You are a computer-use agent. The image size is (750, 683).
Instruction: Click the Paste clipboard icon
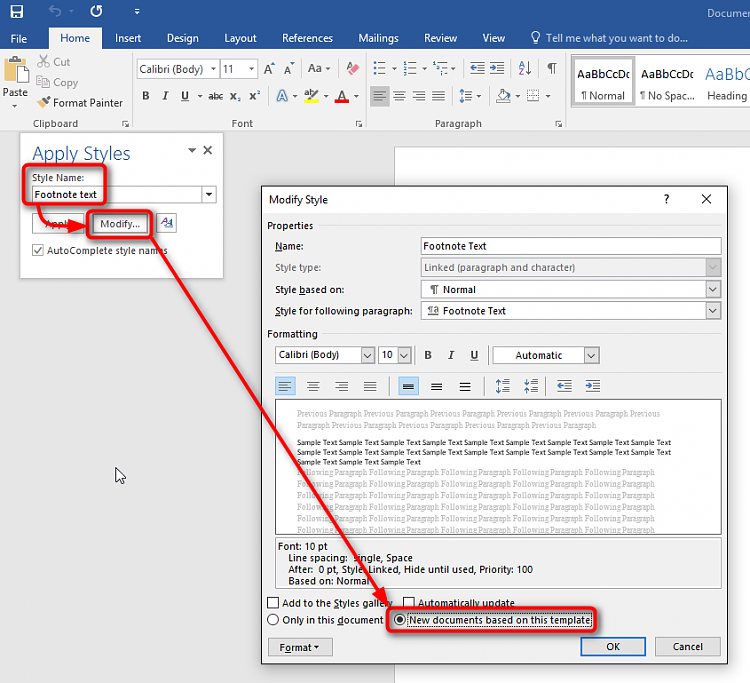pyautogui.click(x=16, y=70)
